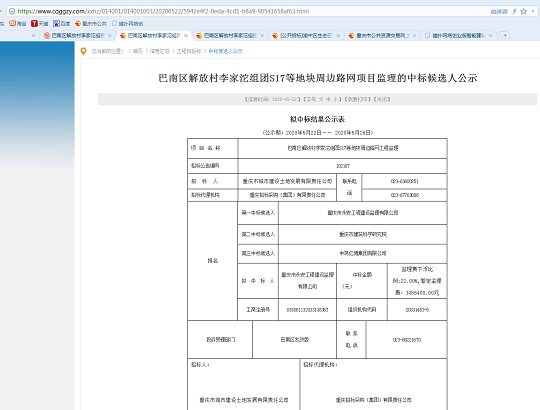Screen dimensions: 540x410
Task: Close the 重庆市公共资源交易网 tab
Action: [414, 35]
